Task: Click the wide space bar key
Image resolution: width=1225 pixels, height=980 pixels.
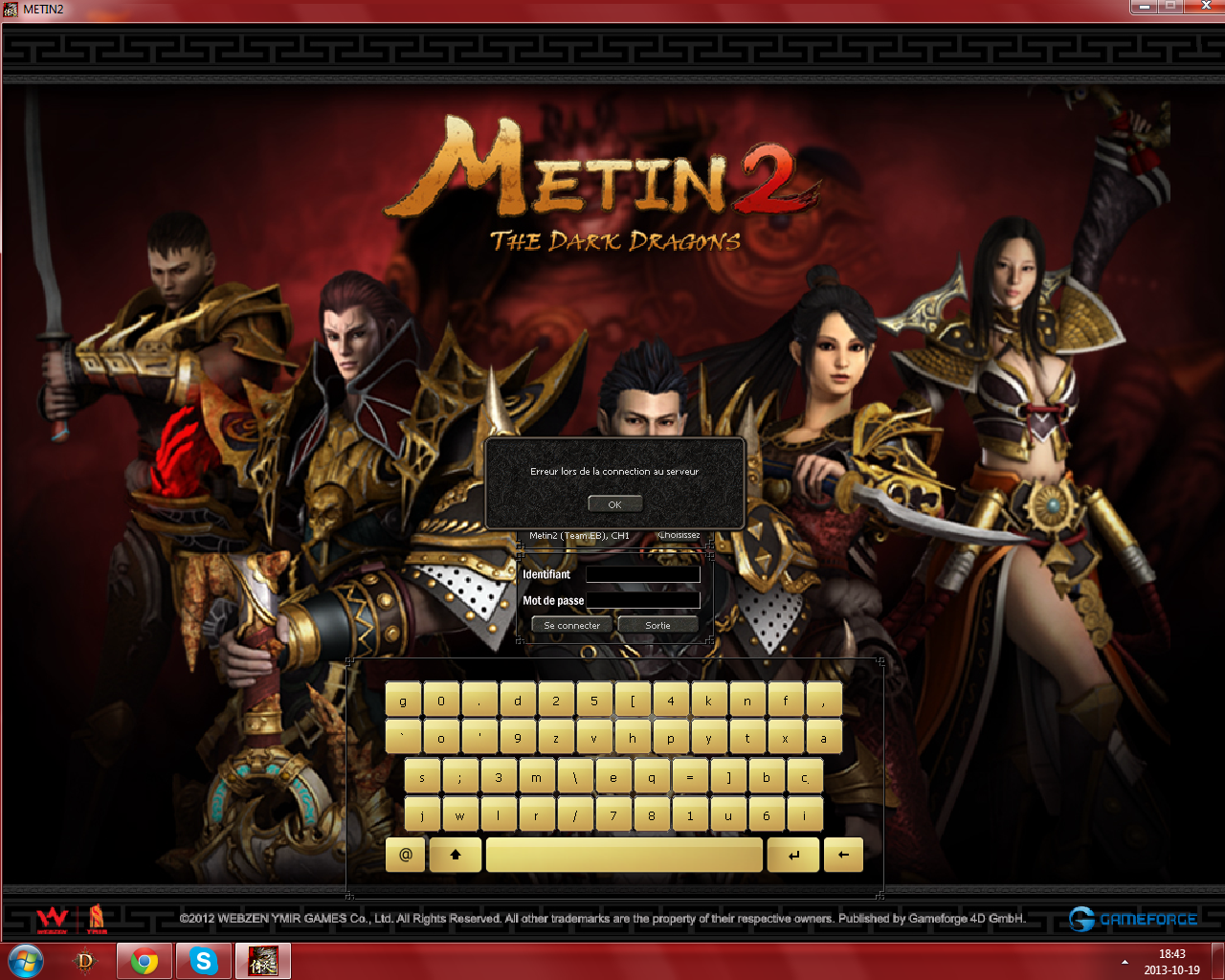Action: (625, 855)
